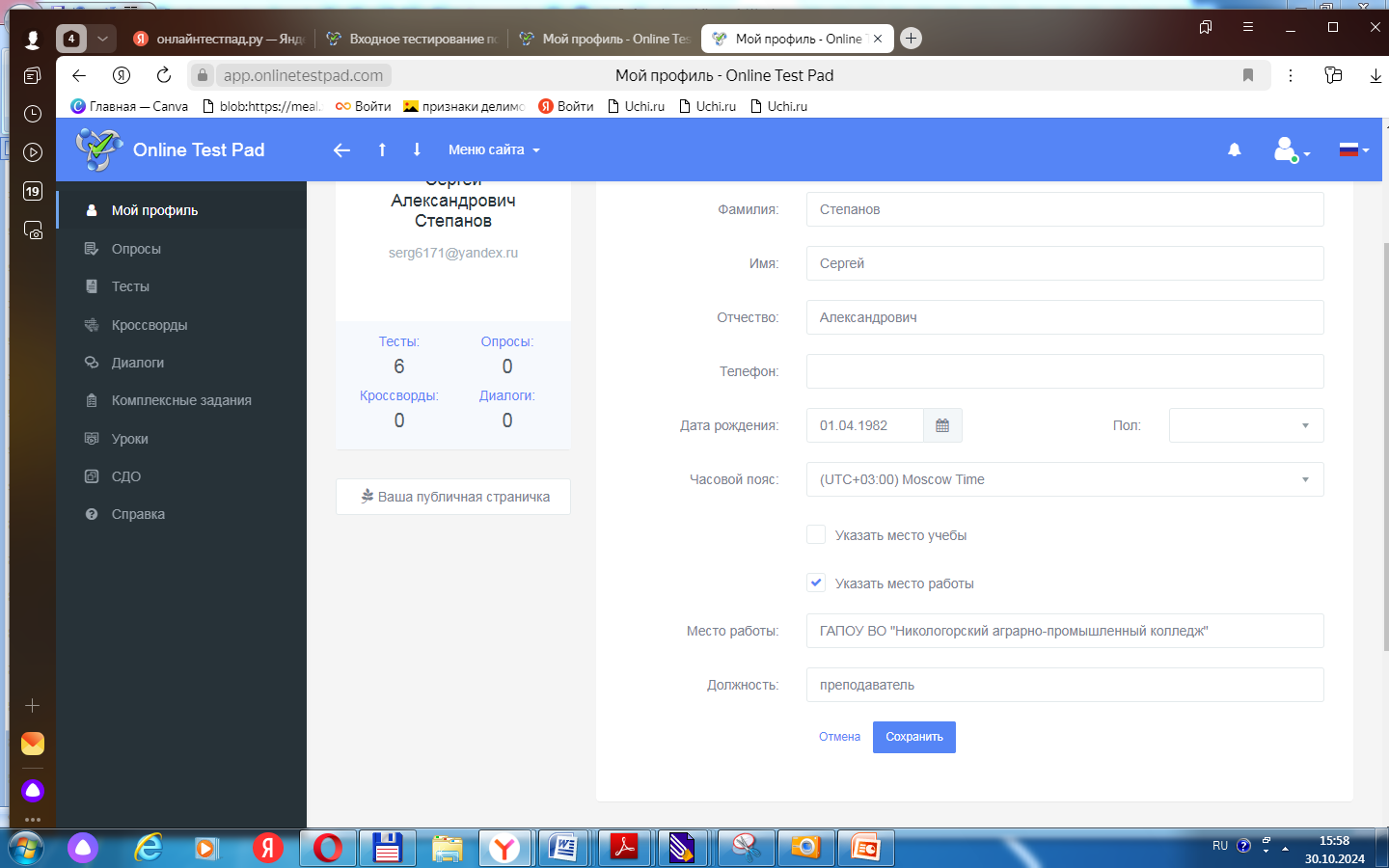1389x868 pixels.
Task: Enable the 'Указать место учебы' checkbox
Action: pos(816,535)
